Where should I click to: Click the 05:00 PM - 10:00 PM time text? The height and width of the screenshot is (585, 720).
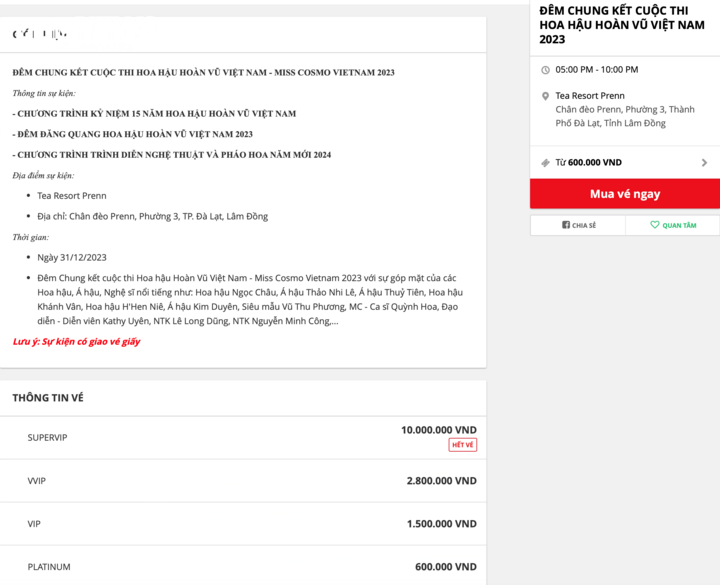click(x=596, y=69)
